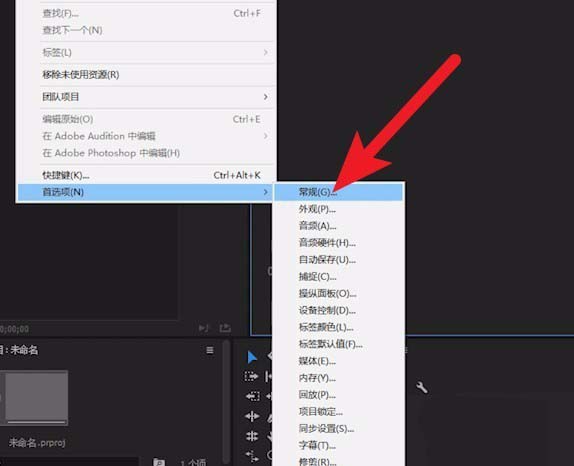574x466 pixels.
Task: Open 内存(Y)... preferences
Action: click(x=339, y=378)
